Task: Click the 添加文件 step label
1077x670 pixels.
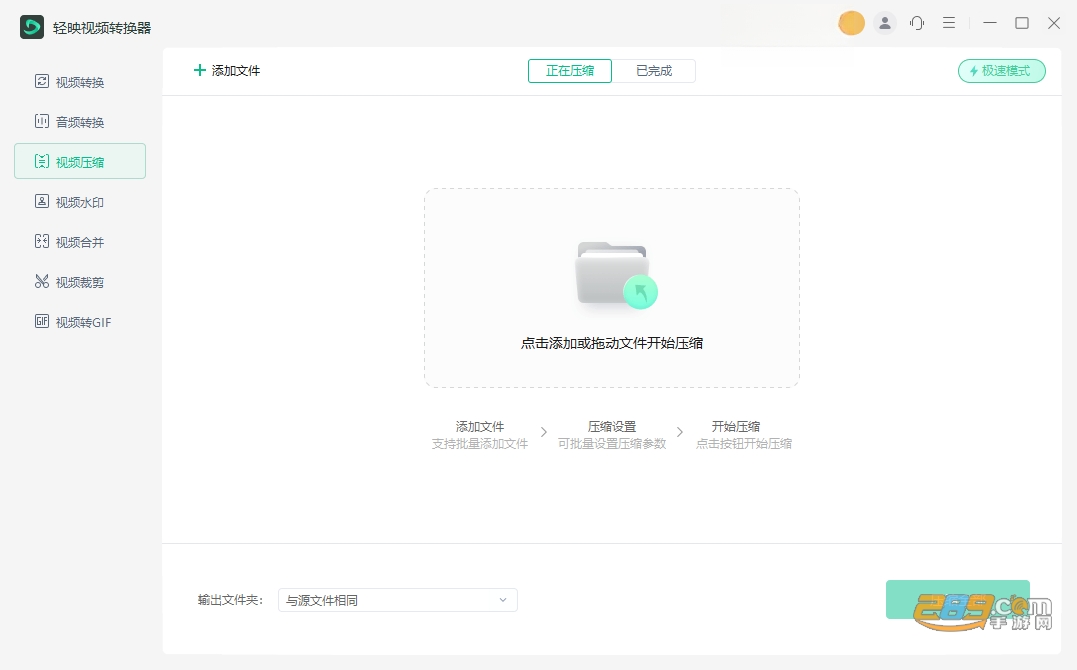Action: tap(479, 426)
